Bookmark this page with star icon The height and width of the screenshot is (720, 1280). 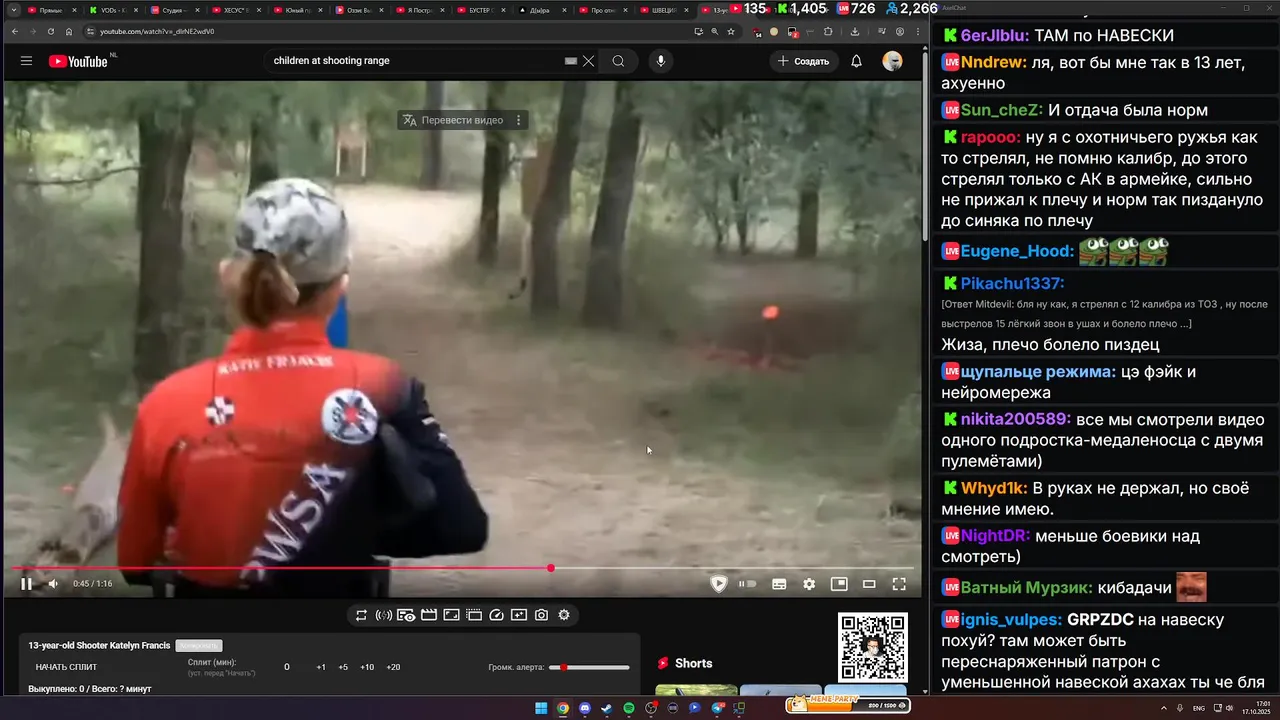pyautogui.click(x=731, y=31)
